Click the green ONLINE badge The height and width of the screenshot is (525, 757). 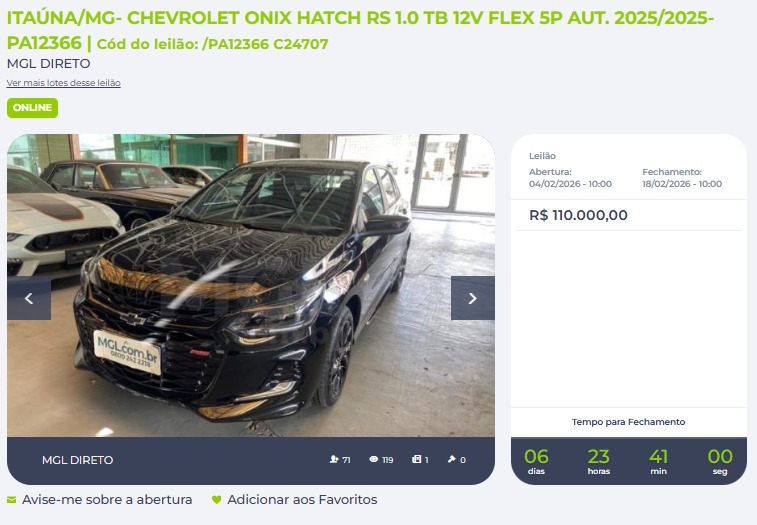point(32,108)
